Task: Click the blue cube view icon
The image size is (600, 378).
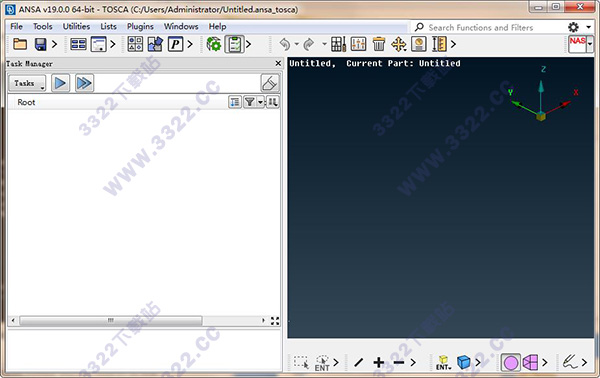Action: [x=463, y=362]
